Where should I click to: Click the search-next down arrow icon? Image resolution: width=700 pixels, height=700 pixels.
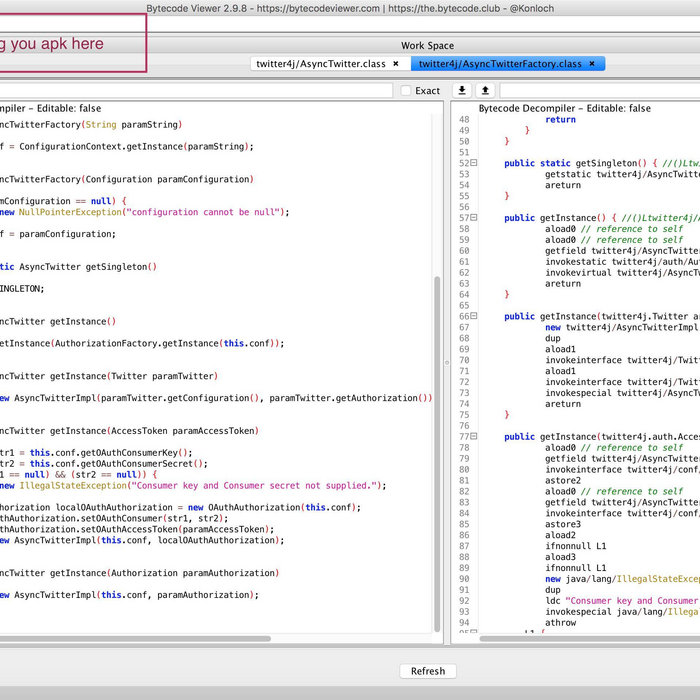[x=462, y=90]
